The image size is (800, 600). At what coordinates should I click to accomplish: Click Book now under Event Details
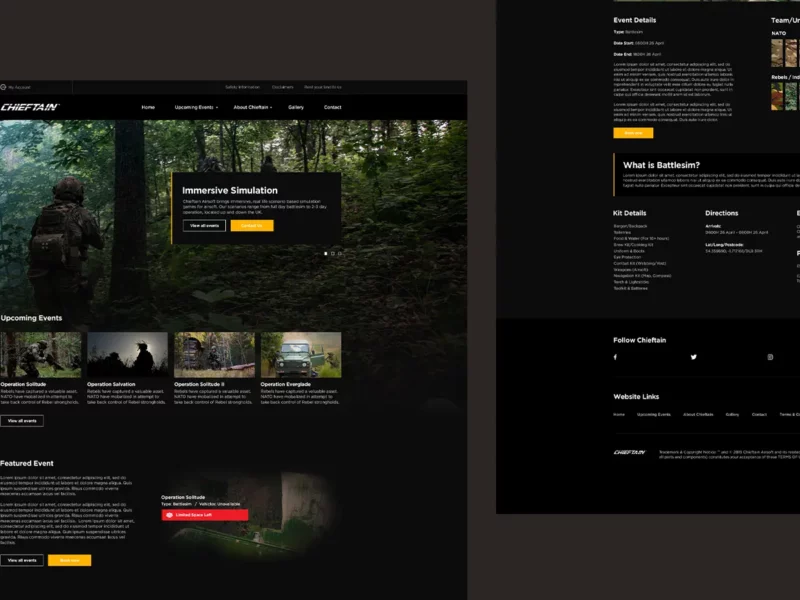(633, 133)
